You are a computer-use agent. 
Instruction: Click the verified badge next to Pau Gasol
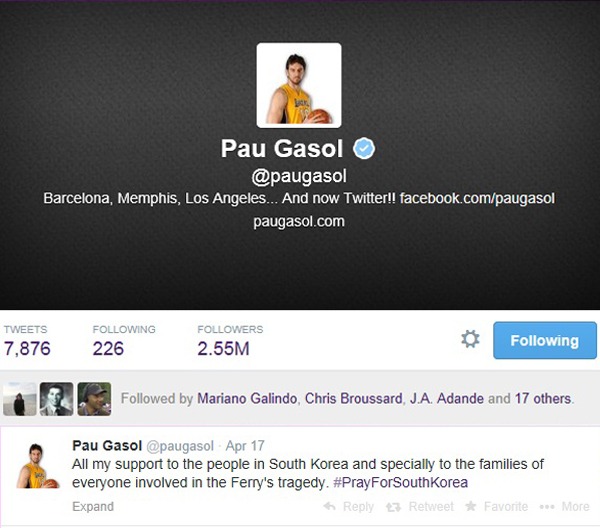click(364, 148)
